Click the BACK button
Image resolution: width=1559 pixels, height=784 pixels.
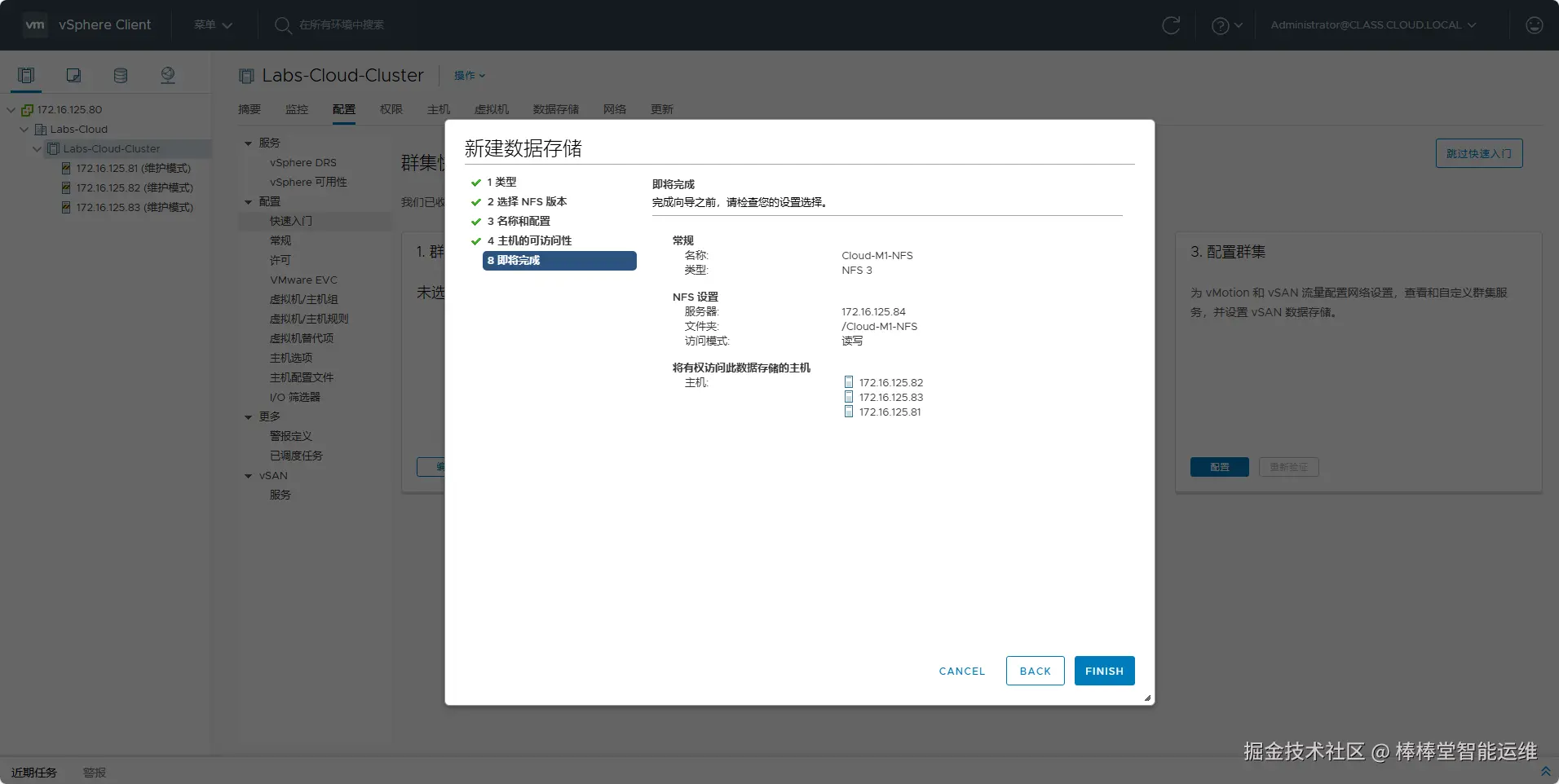pos(1035,671)
